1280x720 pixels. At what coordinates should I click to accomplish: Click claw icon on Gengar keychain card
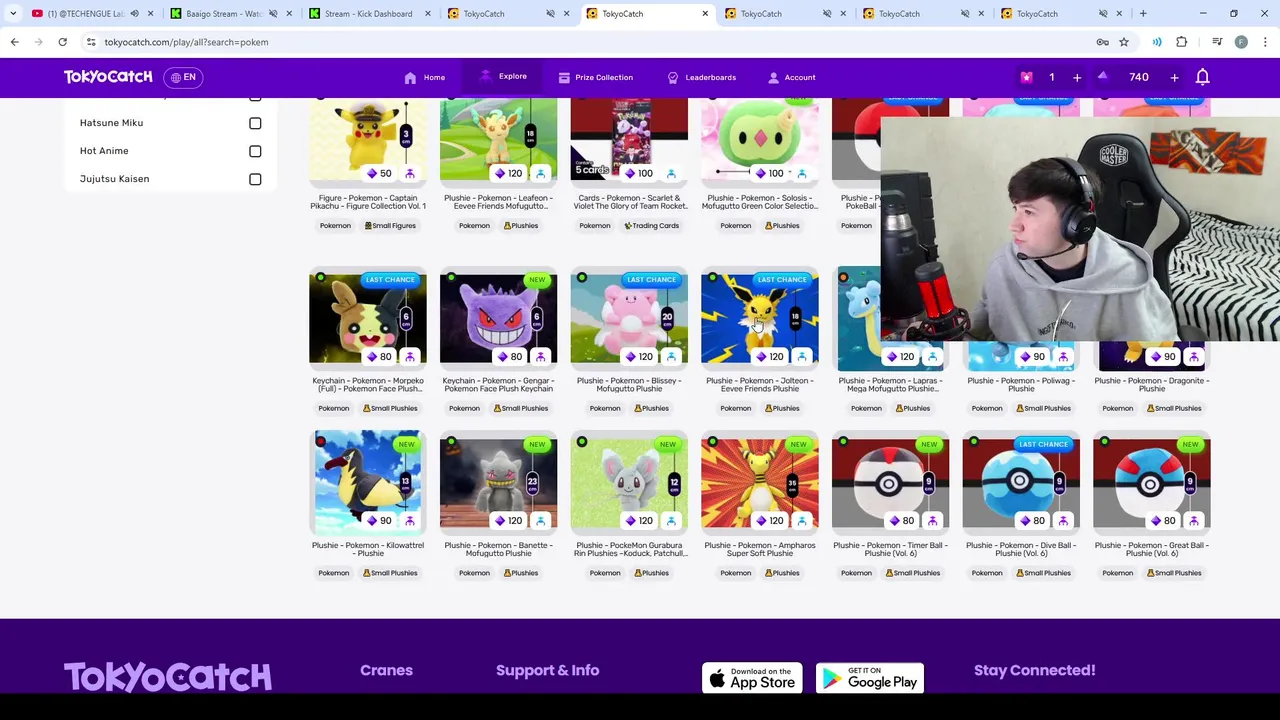[x=541, y=356]
